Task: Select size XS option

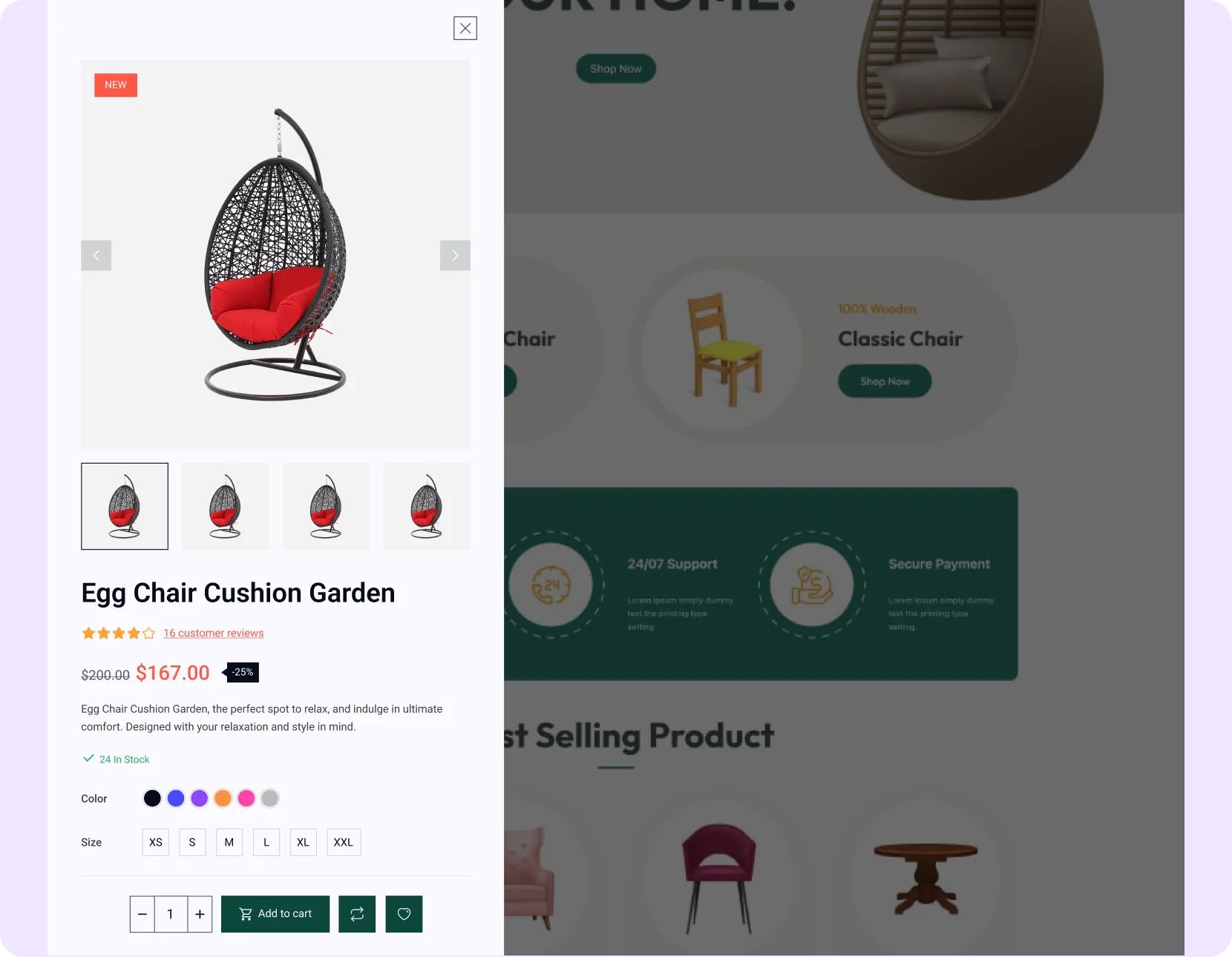Action: (x=156, y=842)
